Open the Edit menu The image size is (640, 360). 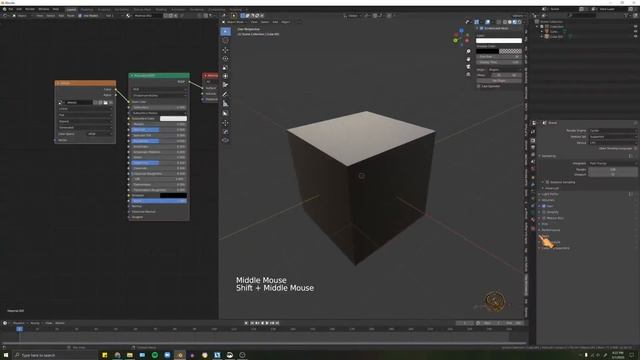[19, 9]
